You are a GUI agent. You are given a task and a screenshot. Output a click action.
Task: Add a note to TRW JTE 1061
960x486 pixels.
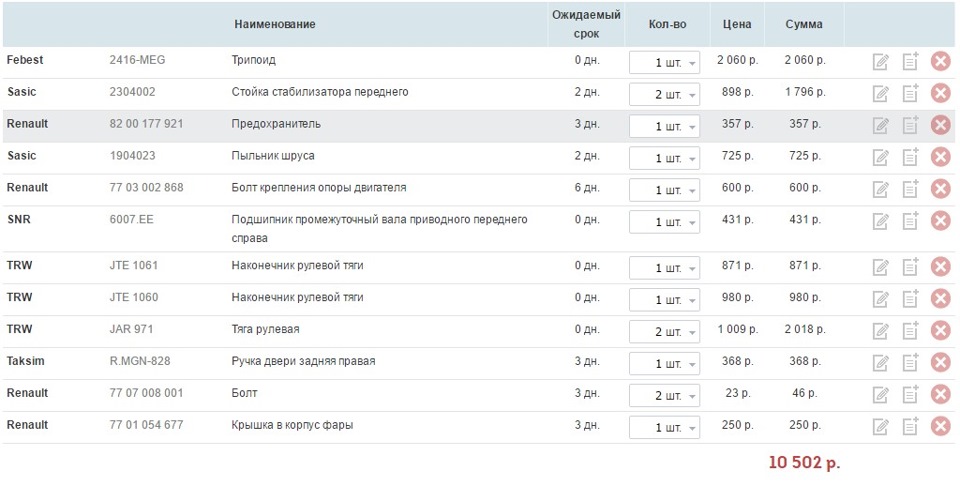click(x=910, y=267)
